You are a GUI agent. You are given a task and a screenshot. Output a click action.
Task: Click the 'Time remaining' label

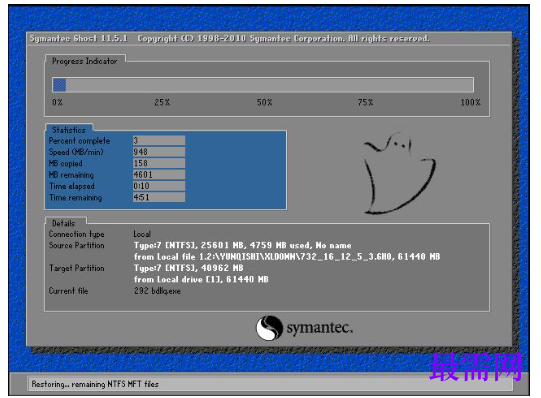pyautogui.click(x=76, y=198)
